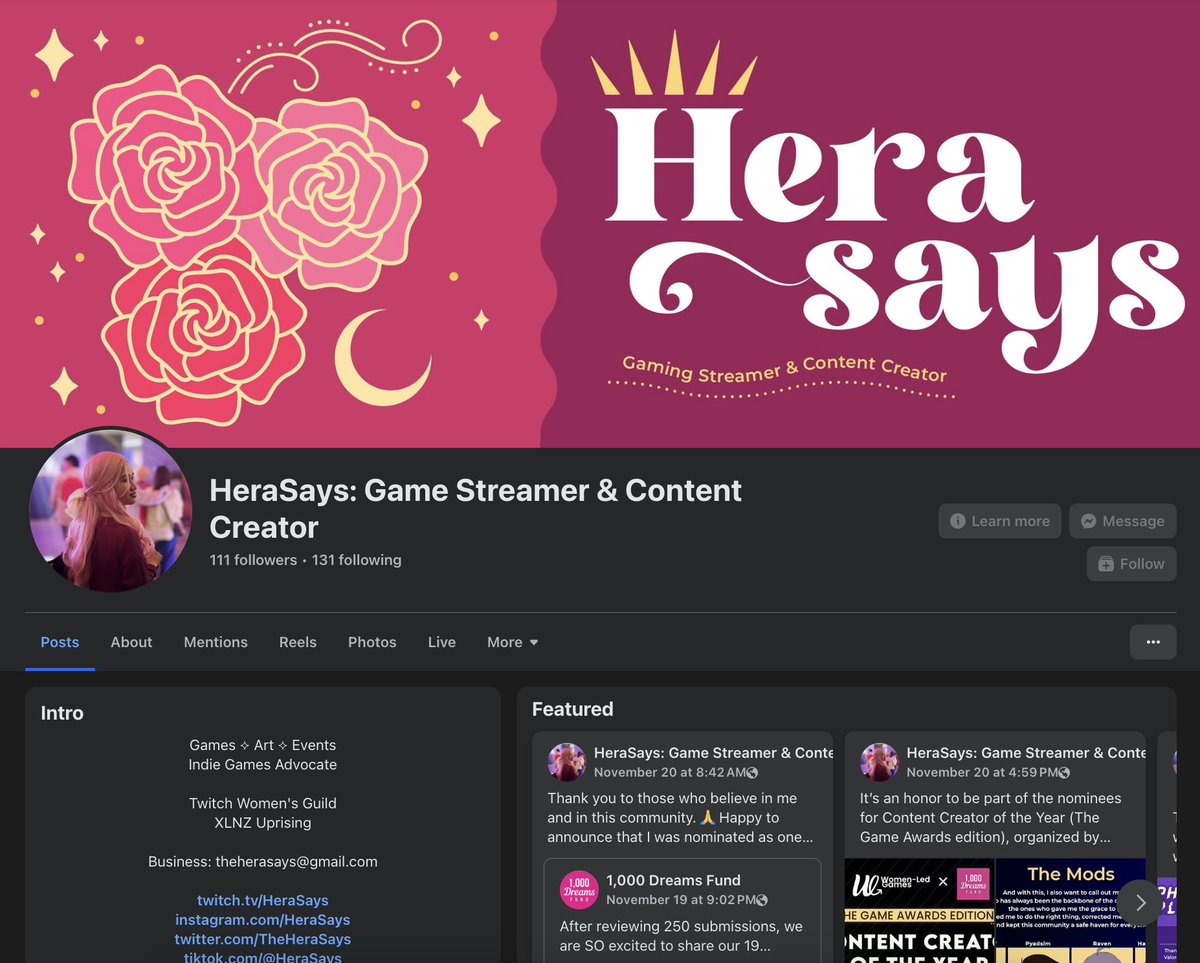The height and width of the screenshot is (963, 1200).
Task: Click the Indie Games Advocate text
Action: 263,764
